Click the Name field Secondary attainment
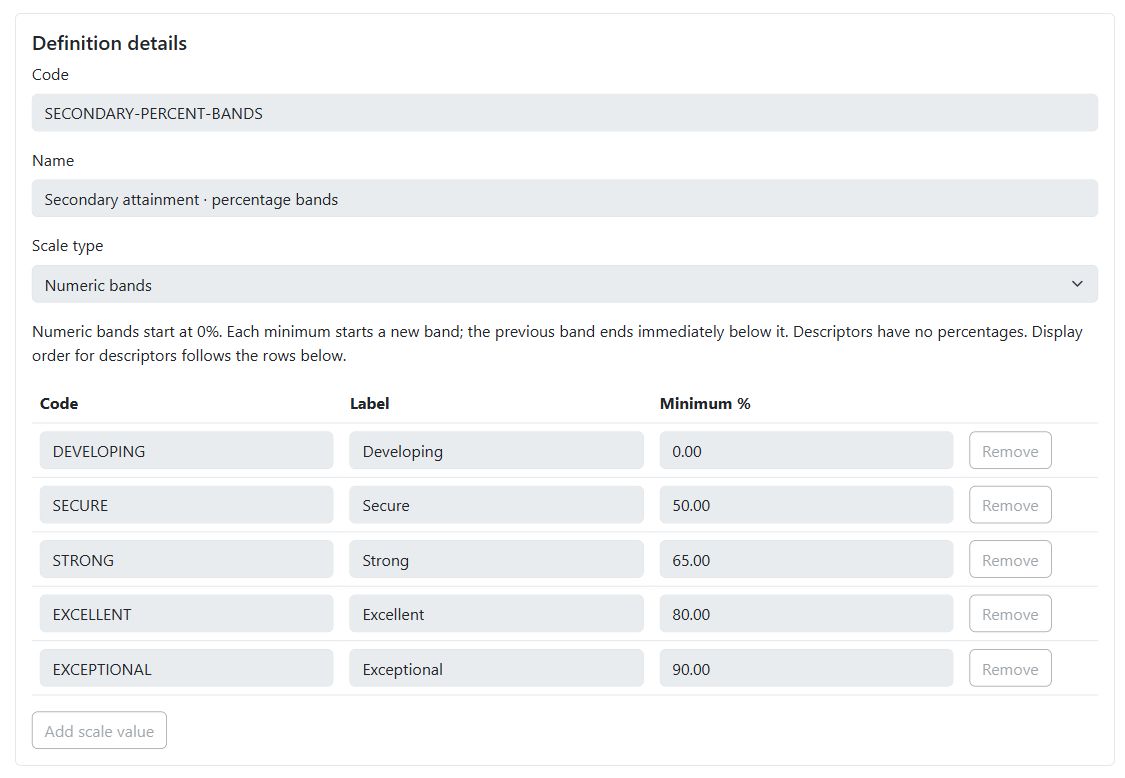 pos(565,199)
